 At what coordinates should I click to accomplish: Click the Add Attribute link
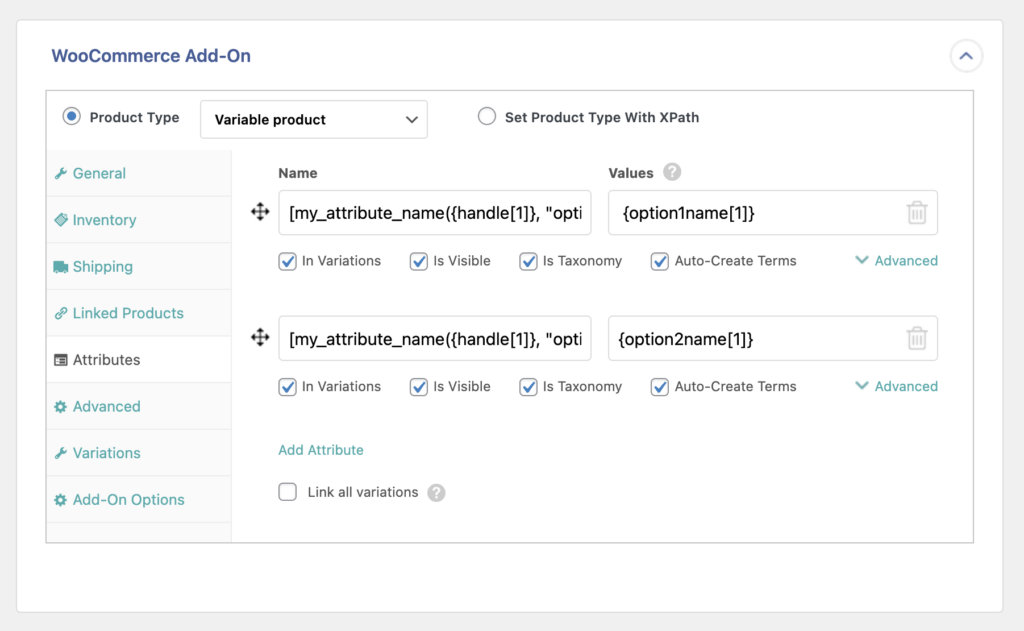(321, 450)
